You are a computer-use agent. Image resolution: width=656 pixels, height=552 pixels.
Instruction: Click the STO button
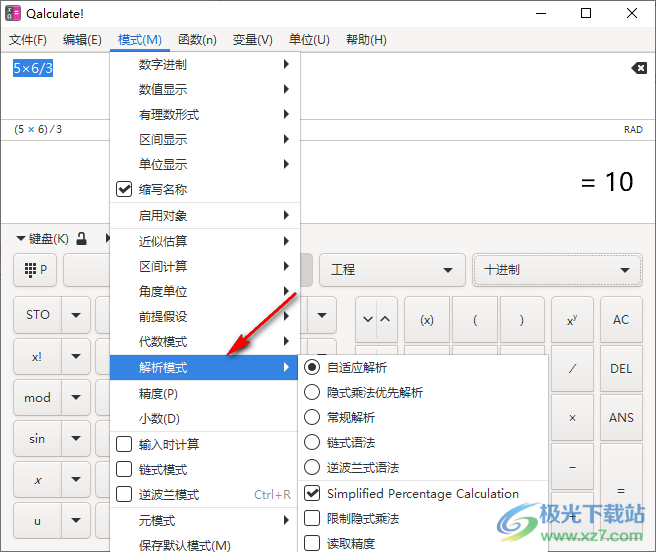(38, 315)
